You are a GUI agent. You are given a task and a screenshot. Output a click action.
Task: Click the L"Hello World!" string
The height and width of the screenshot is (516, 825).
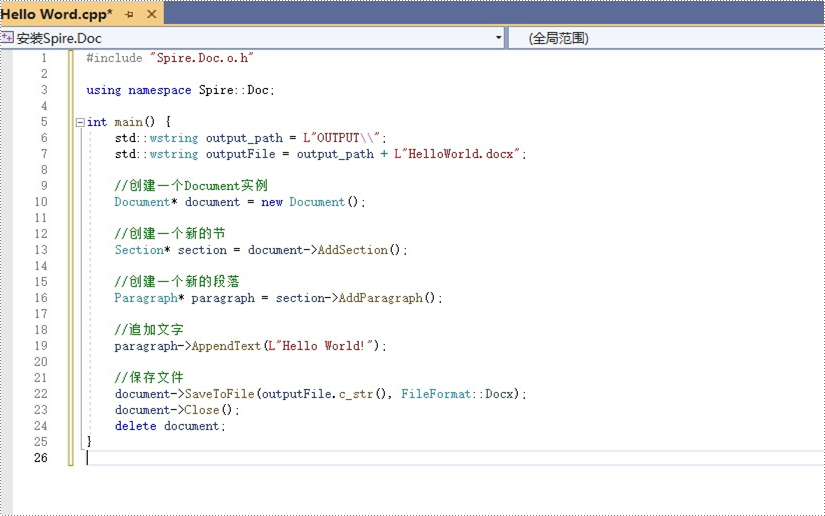tap(320, 346)
